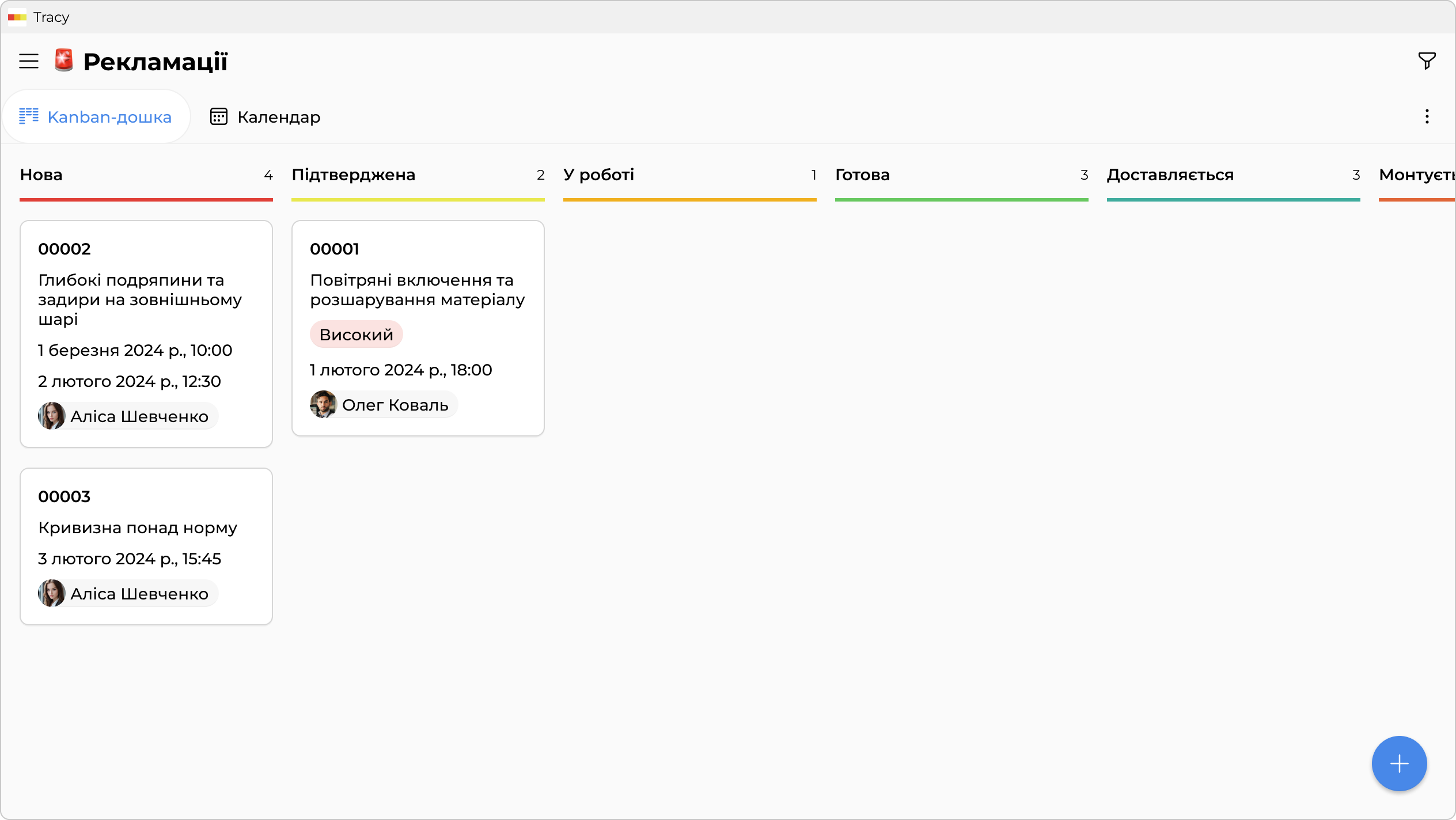Select the Підтверджена column header
1456x820 pixels.
click(x=353, y=175)
